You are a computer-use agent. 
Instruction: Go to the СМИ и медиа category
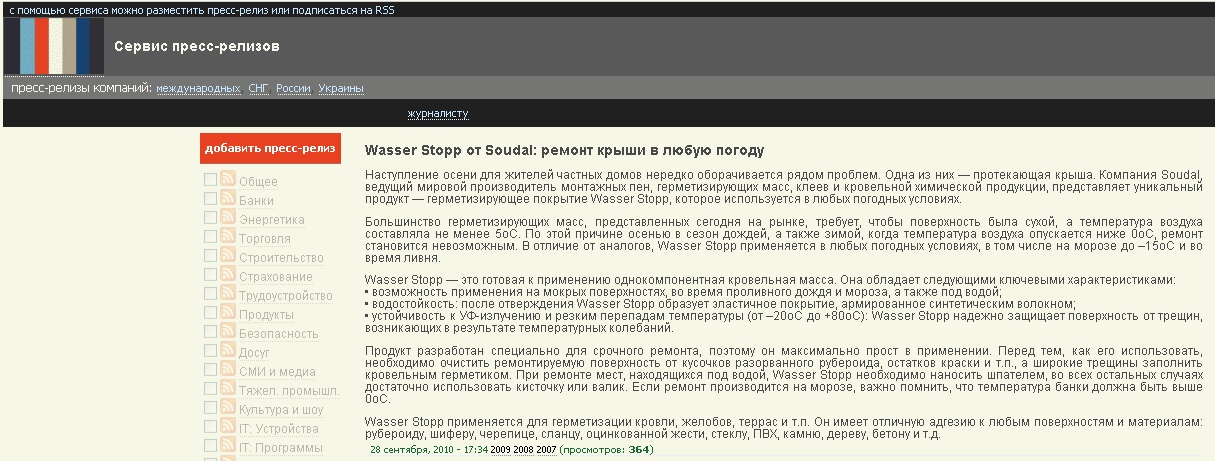pos(277,372)
